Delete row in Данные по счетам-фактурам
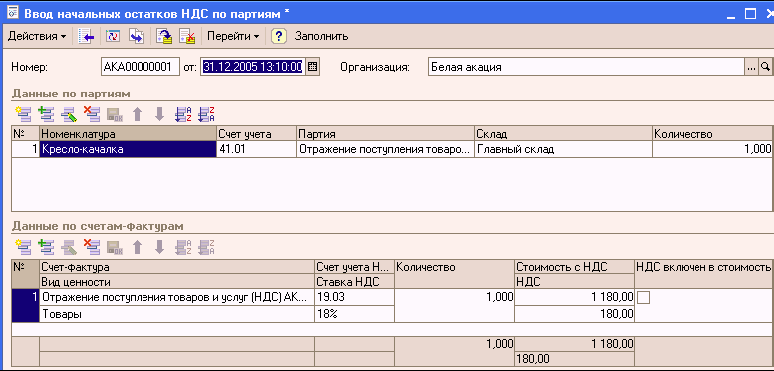The width and height of the screenshot is (774, 371). tap(92, 246)
